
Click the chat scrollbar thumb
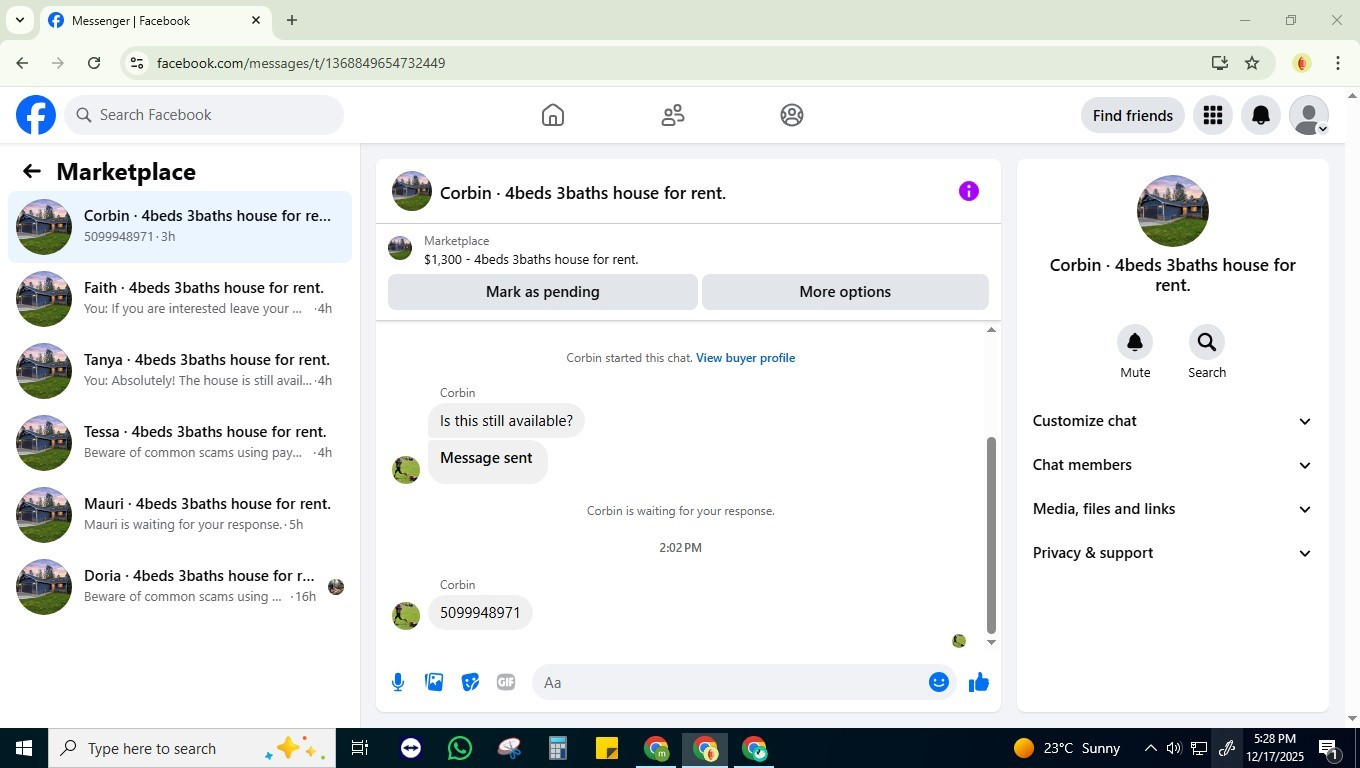(992, 535)
